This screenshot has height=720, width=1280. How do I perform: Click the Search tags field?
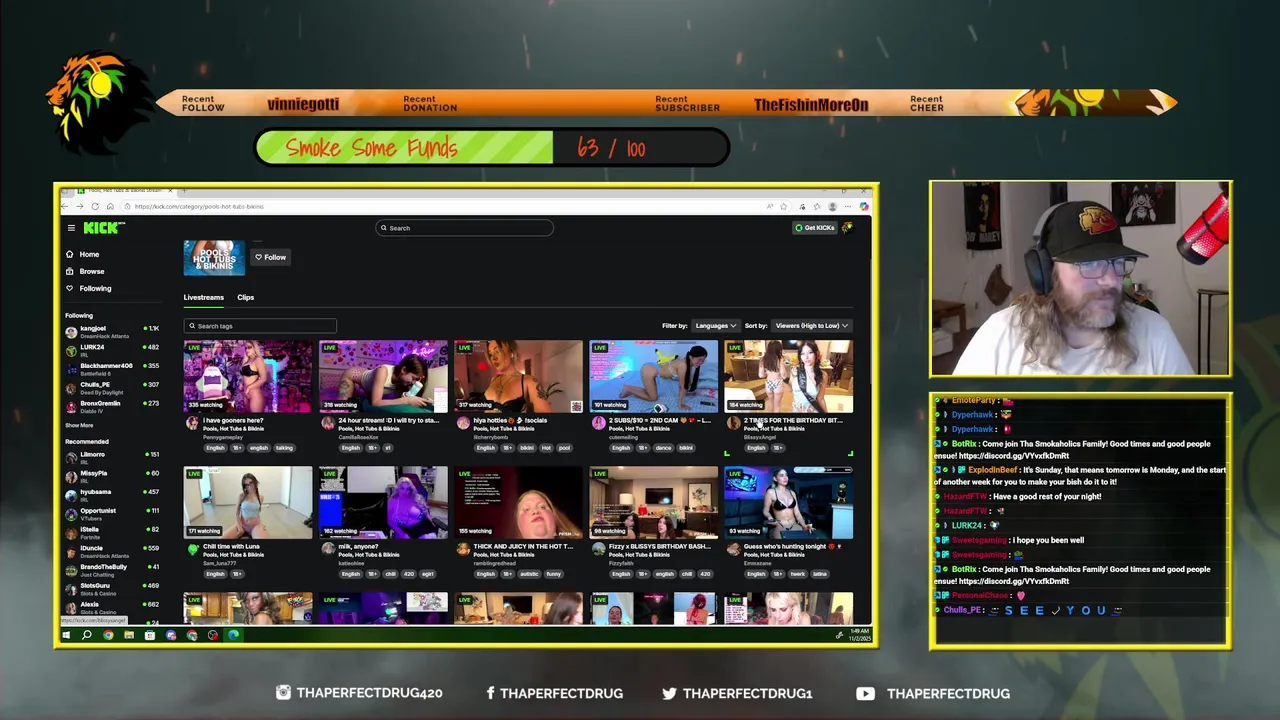coord(260,326)
